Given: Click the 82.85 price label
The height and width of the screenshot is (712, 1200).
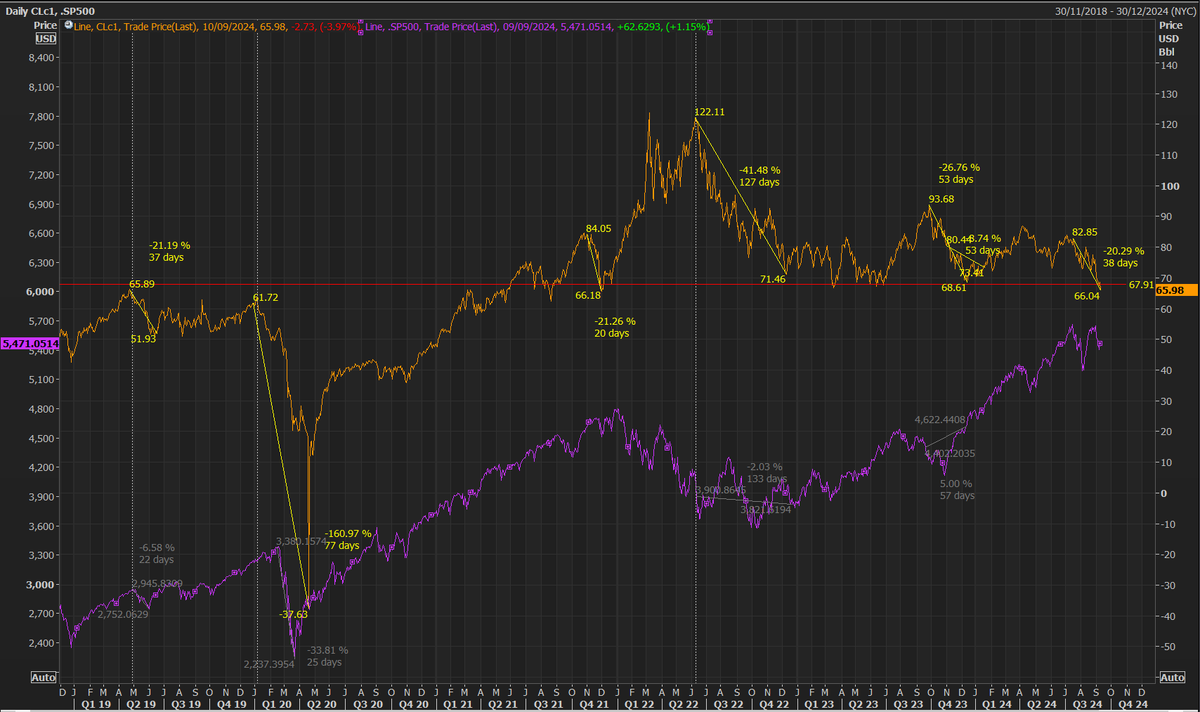Looking at the screenshot, I should (x=1085, y=231).
